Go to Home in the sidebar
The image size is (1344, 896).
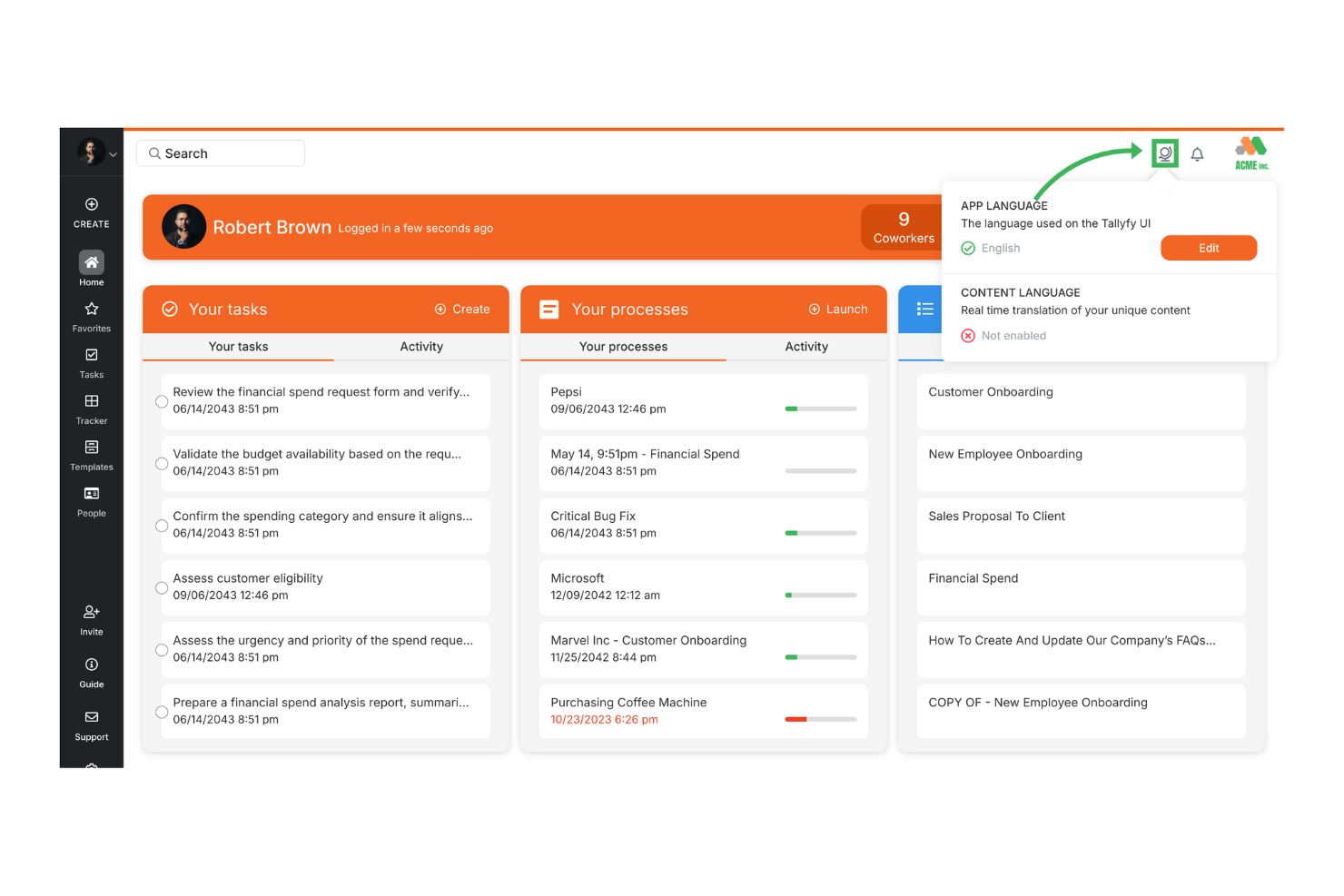coord(92,269)
